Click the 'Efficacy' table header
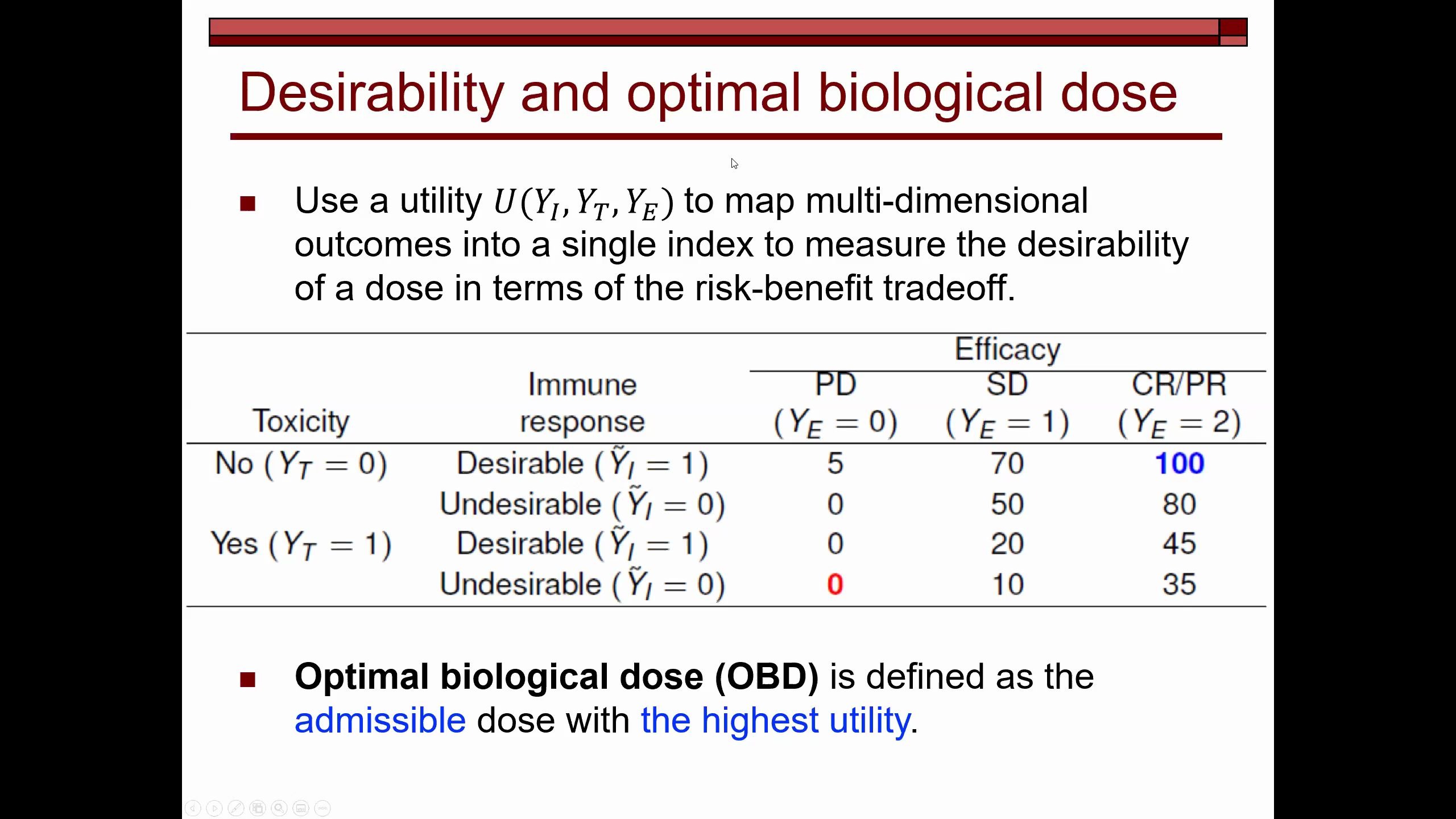The width and height of the screenshot is (1456, 819). [1007, 349]
